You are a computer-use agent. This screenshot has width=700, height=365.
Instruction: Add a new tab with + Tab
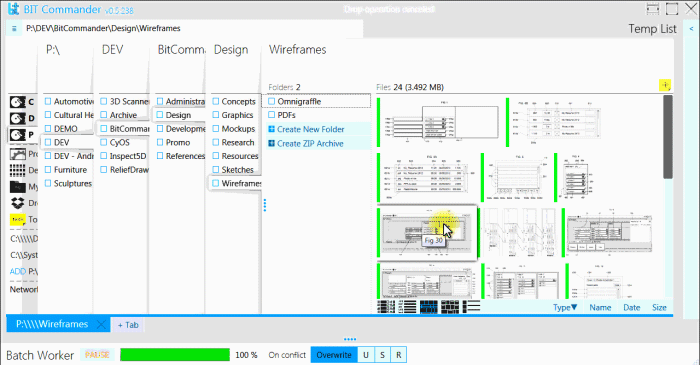point(128,325)
